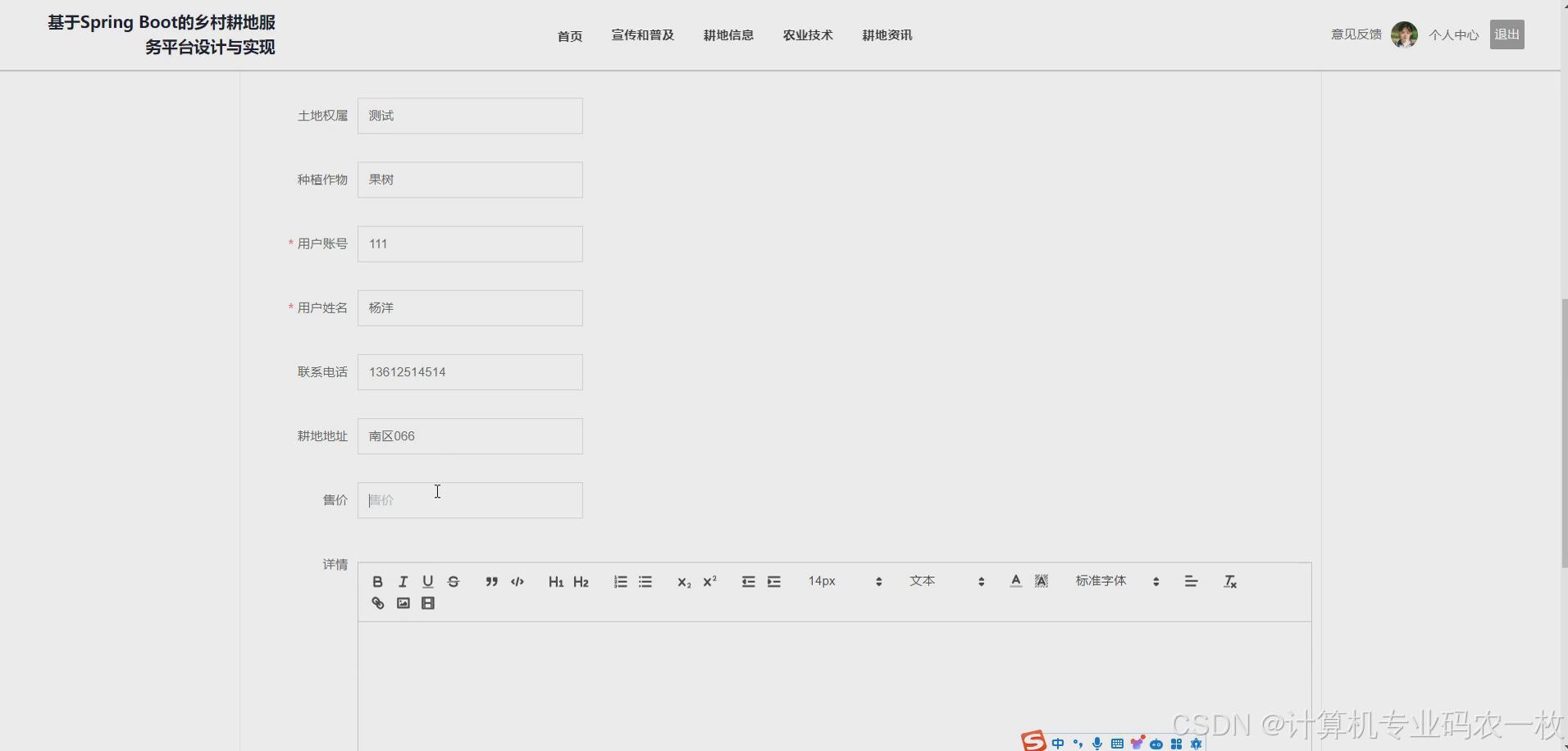The width and height of the screenshot is (1568, 751).
Task: Click the user avatar picture
Action: [x=1405, y=34]
